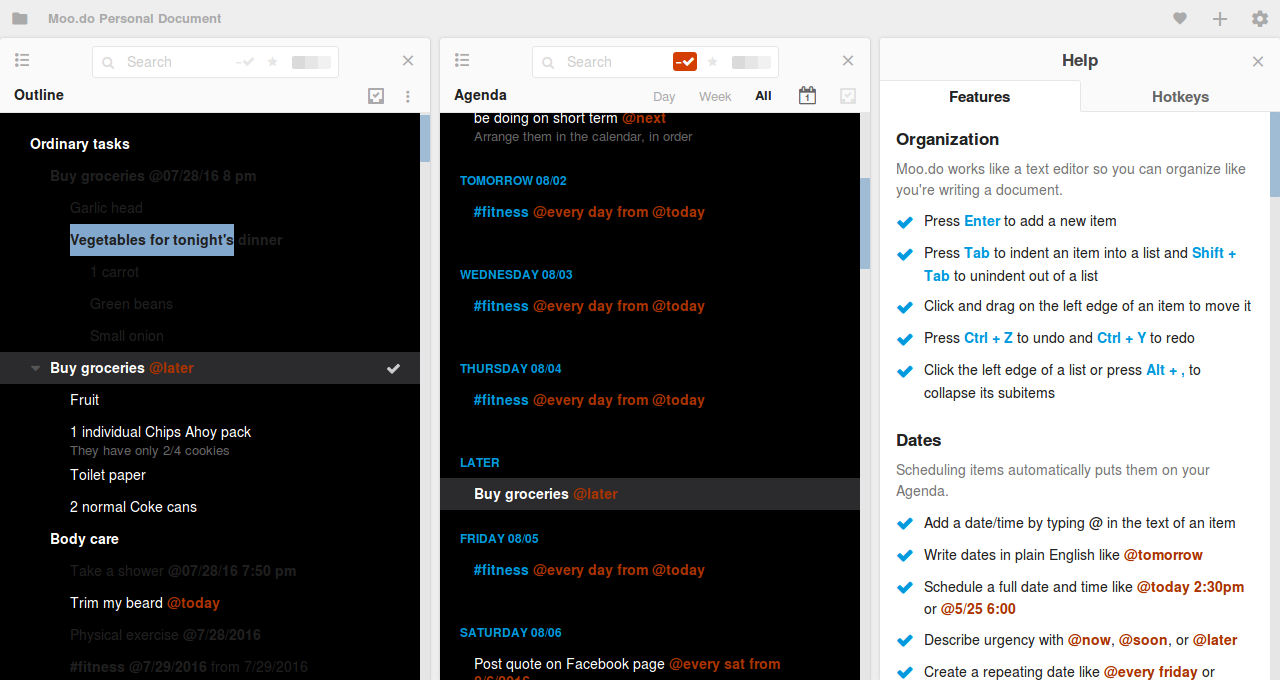
Task: Select the Day agenda view
Action: click(x=664, y=97)
